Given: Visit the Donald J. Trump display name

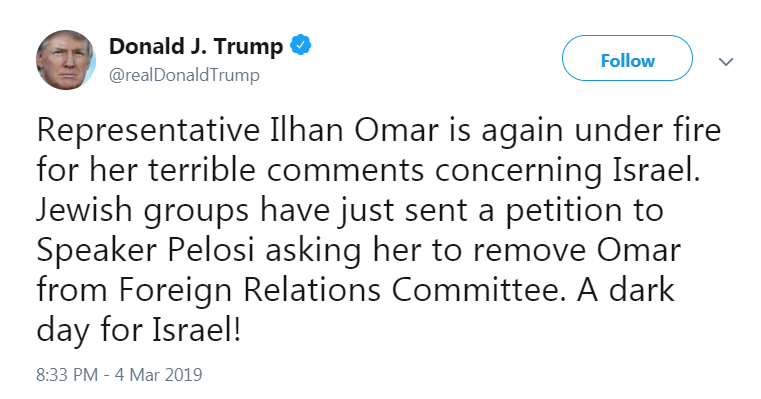Looking at the screenshot, I should (x=196, y=46).
